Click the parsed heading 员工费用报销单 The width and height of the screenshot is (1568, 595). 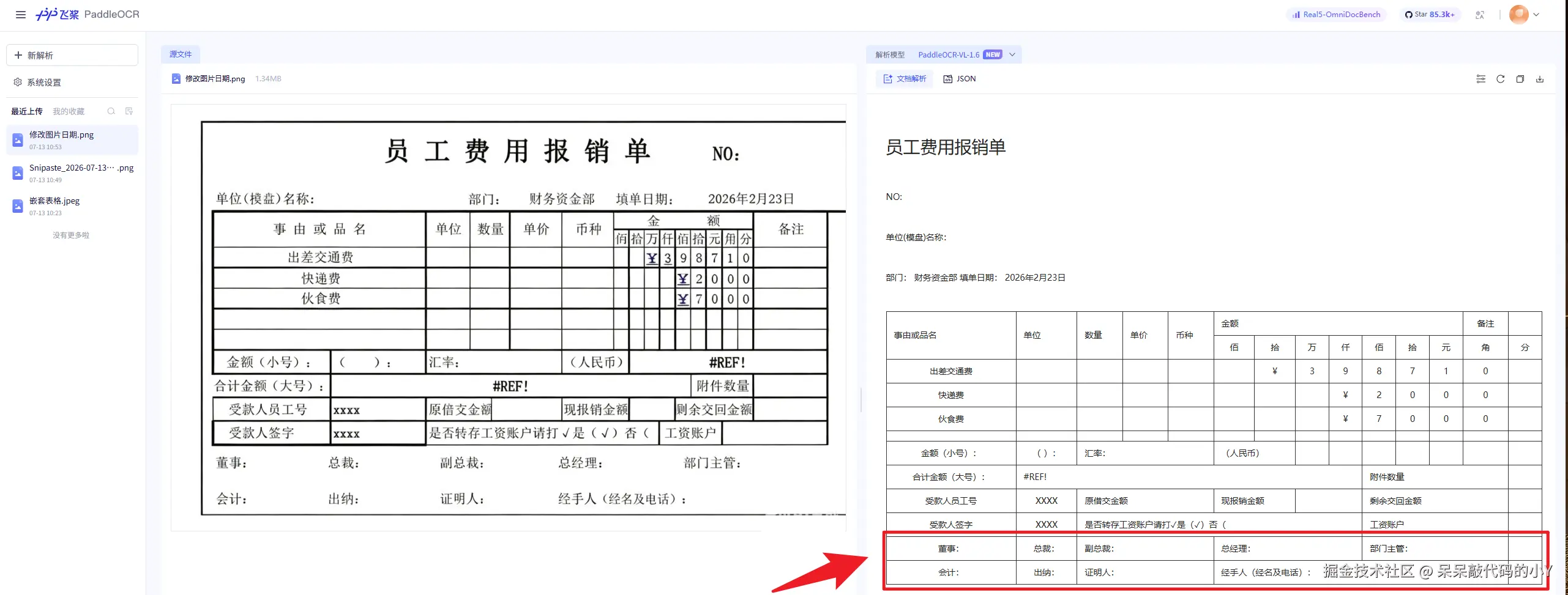pyautogui.click(x=946, y=147)
